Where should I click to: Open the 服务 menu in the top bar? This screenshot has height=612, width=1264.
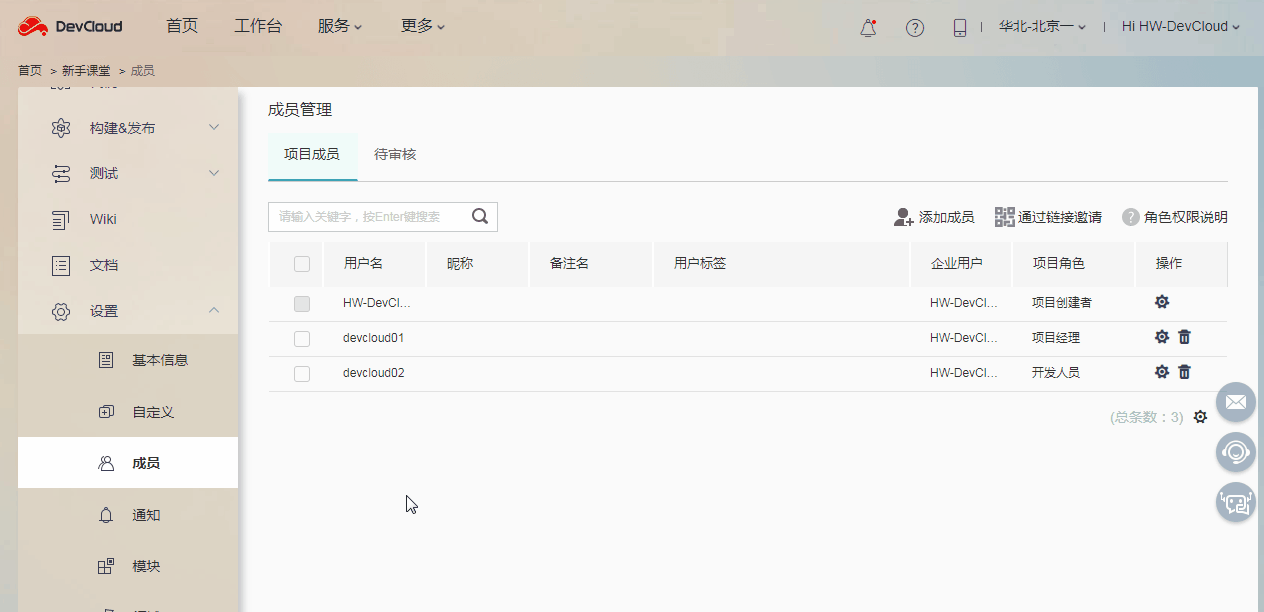340,27
